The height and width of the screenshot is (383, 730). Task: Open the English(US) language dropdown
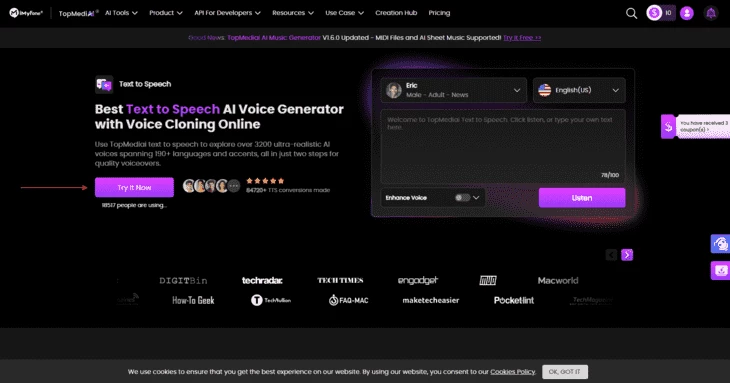click(x=579, y=90)
